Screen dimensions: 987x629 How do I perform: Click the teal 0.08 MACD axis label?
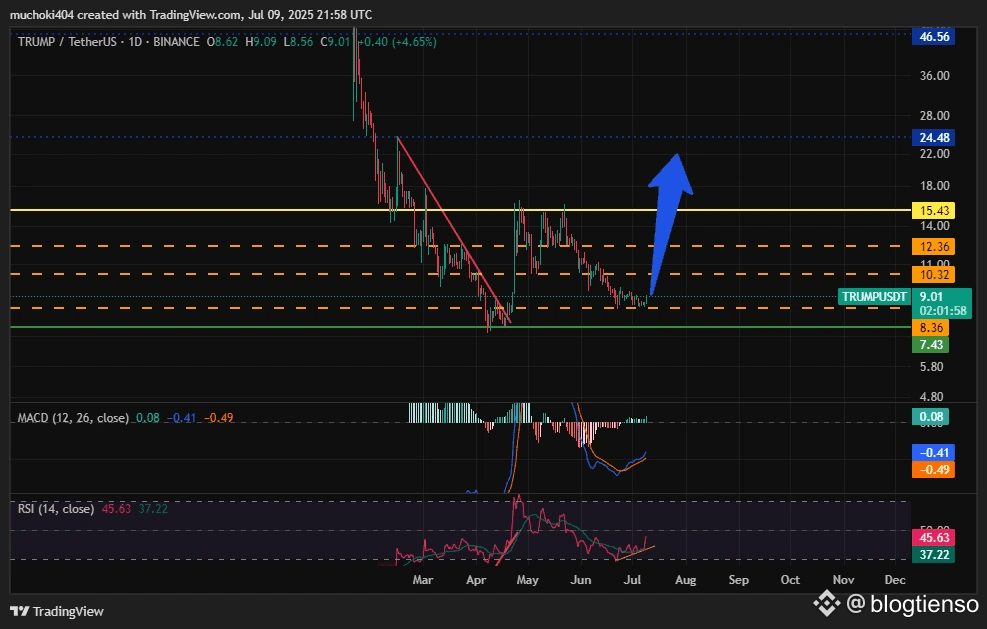click(930, 416)
